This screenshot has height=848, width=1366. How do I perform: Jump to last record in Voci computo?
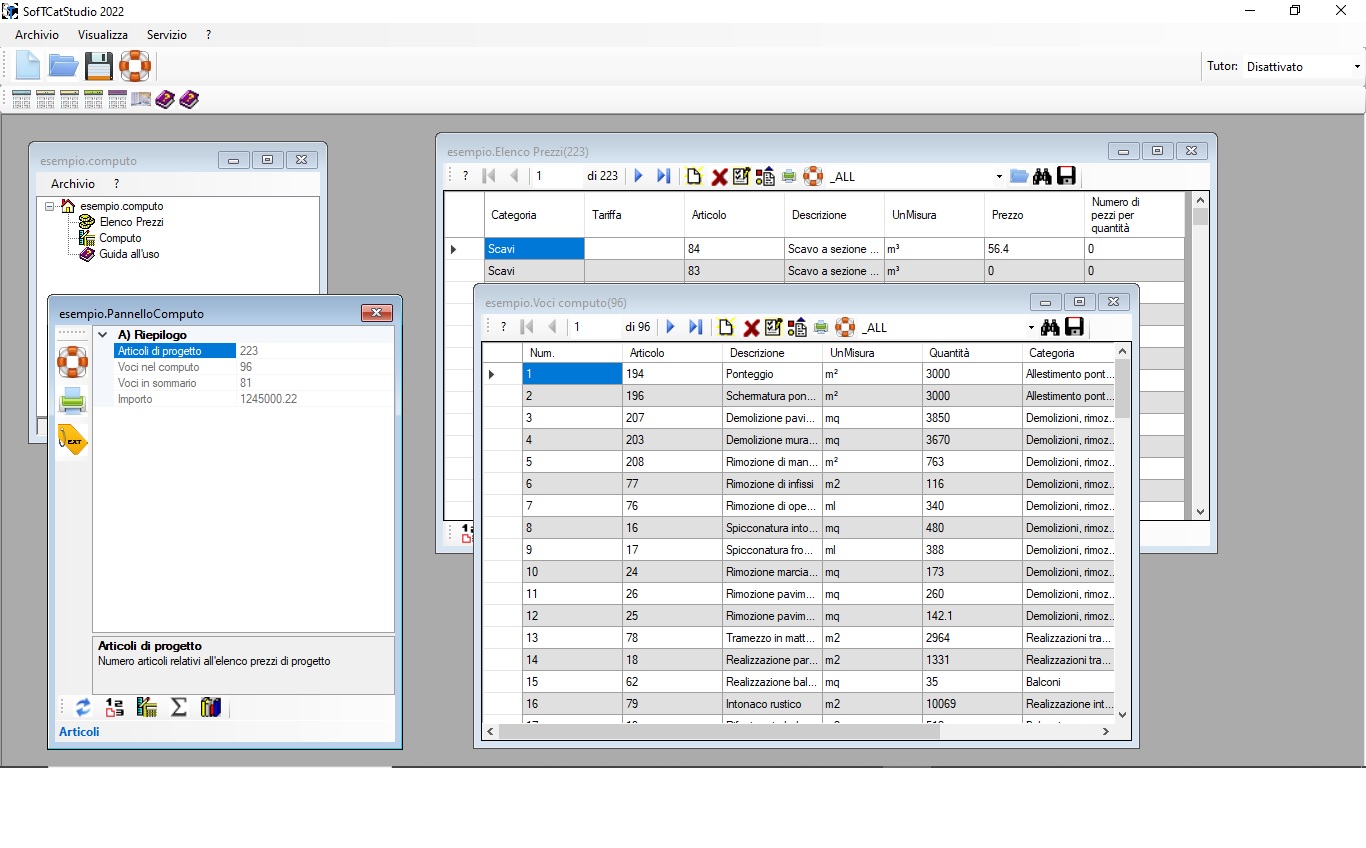[695, 327]
